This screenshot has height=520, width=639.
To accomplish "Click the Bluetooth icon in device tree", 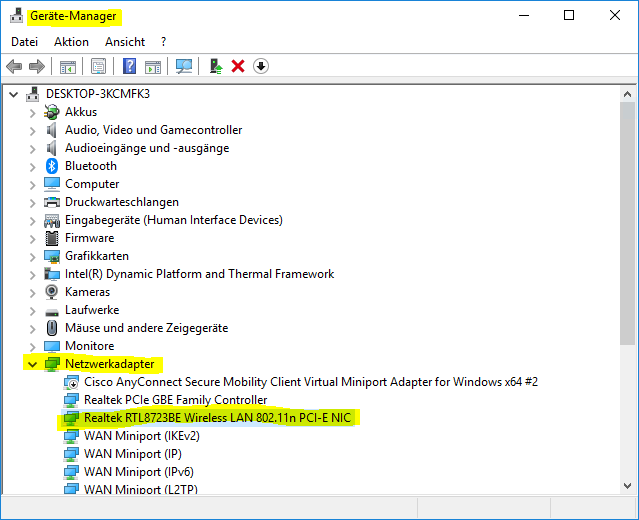I will coord(52,166).
